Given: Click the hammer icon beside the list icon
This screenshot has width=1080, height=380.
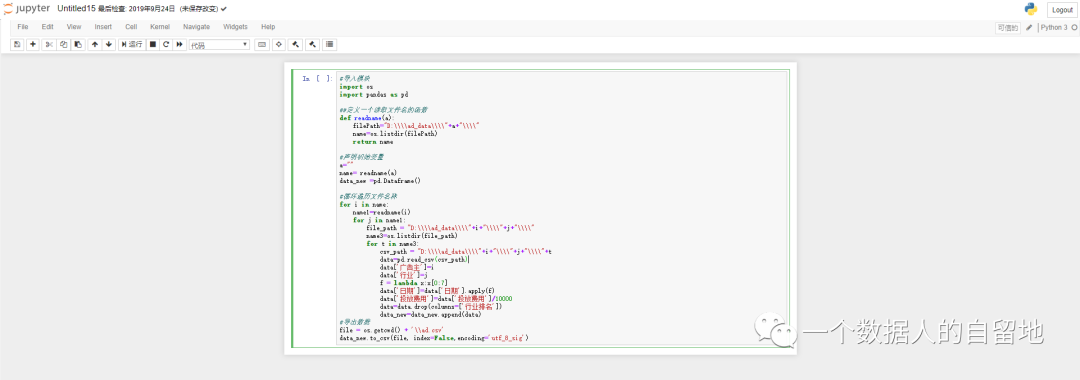Looking at the screenshot, I should (x=312, y=44).
